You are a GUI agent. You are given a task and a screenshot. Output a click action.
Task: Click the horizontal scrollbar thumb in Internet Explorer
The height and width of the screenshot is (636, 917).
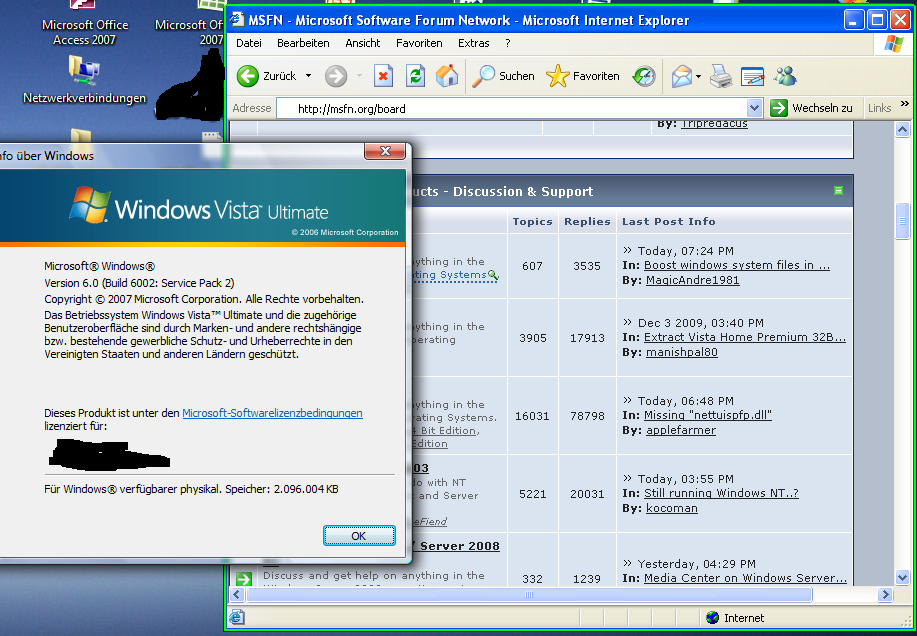coord(529,595)
